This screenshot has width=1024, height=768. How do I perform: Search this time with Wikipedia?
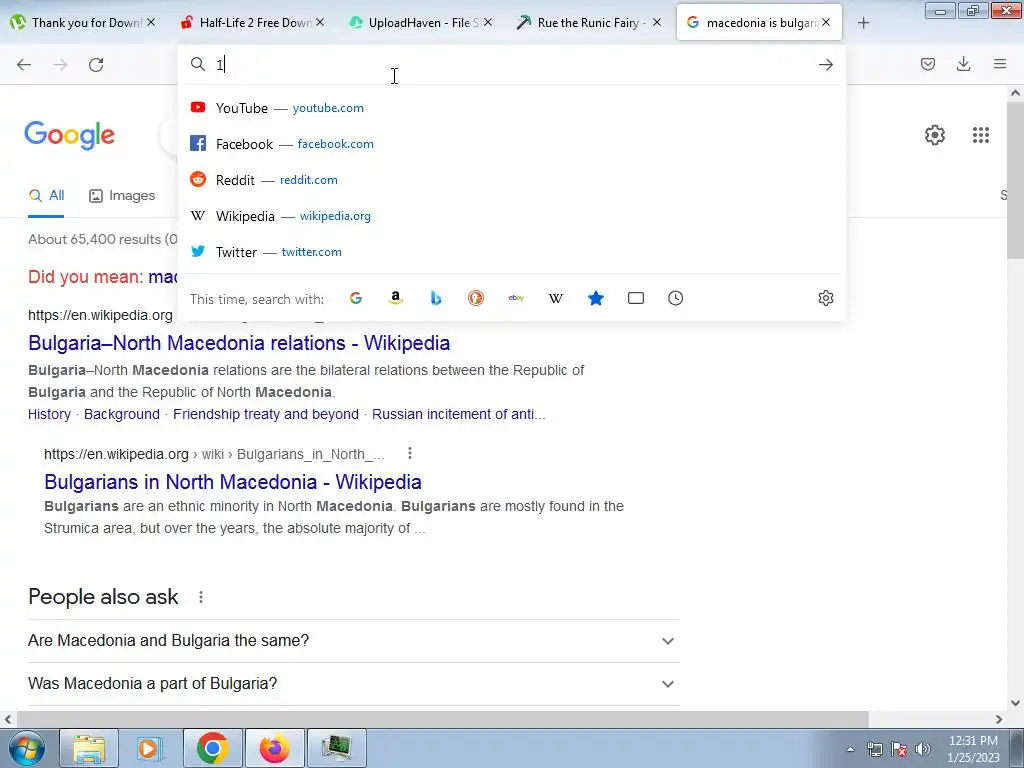tap(556, 298)
